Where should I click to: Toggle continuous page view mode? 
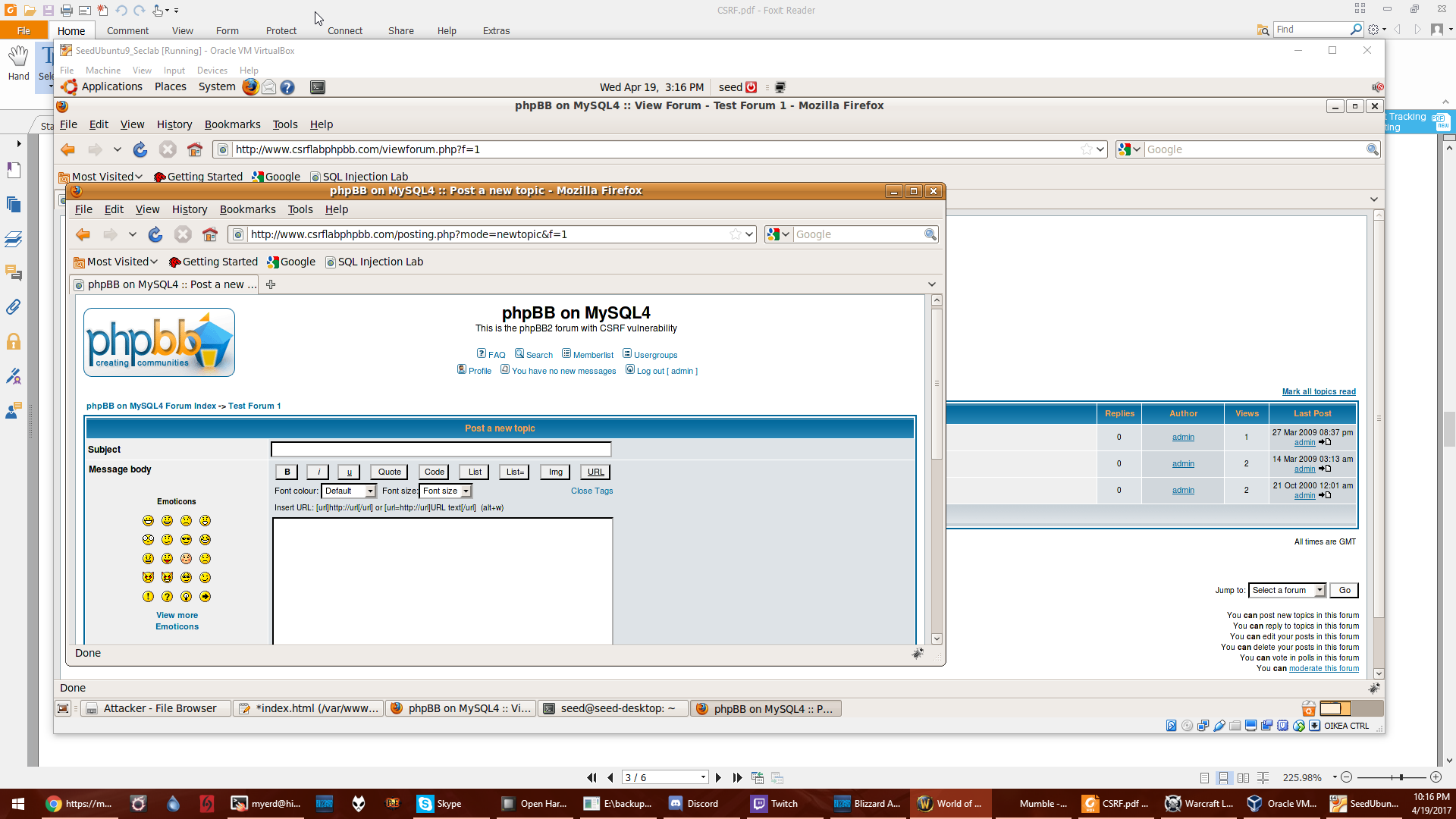(x=1223, y=777)
